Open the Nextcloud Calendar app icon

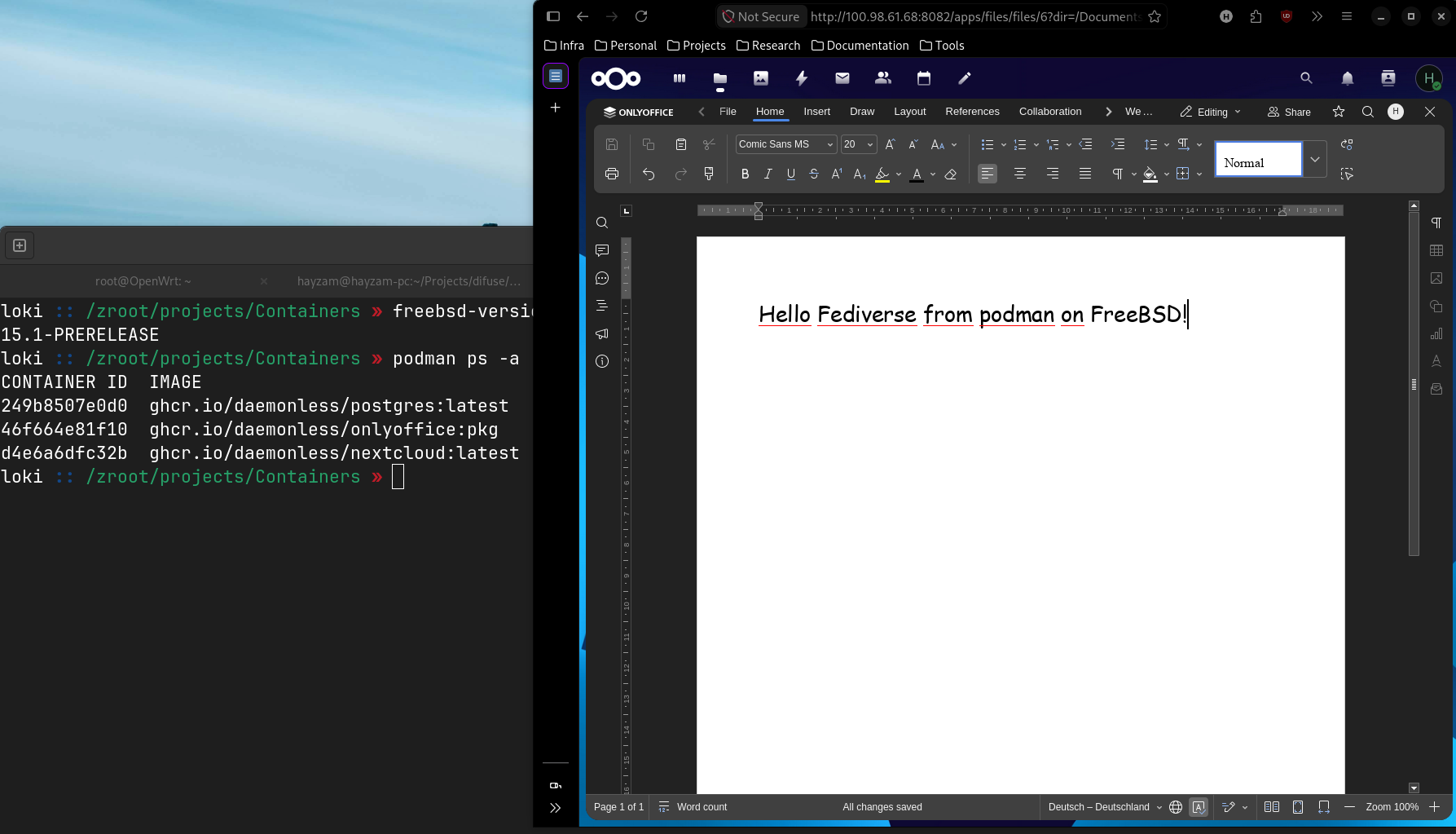pyautogui.click(x=924, y=78)
